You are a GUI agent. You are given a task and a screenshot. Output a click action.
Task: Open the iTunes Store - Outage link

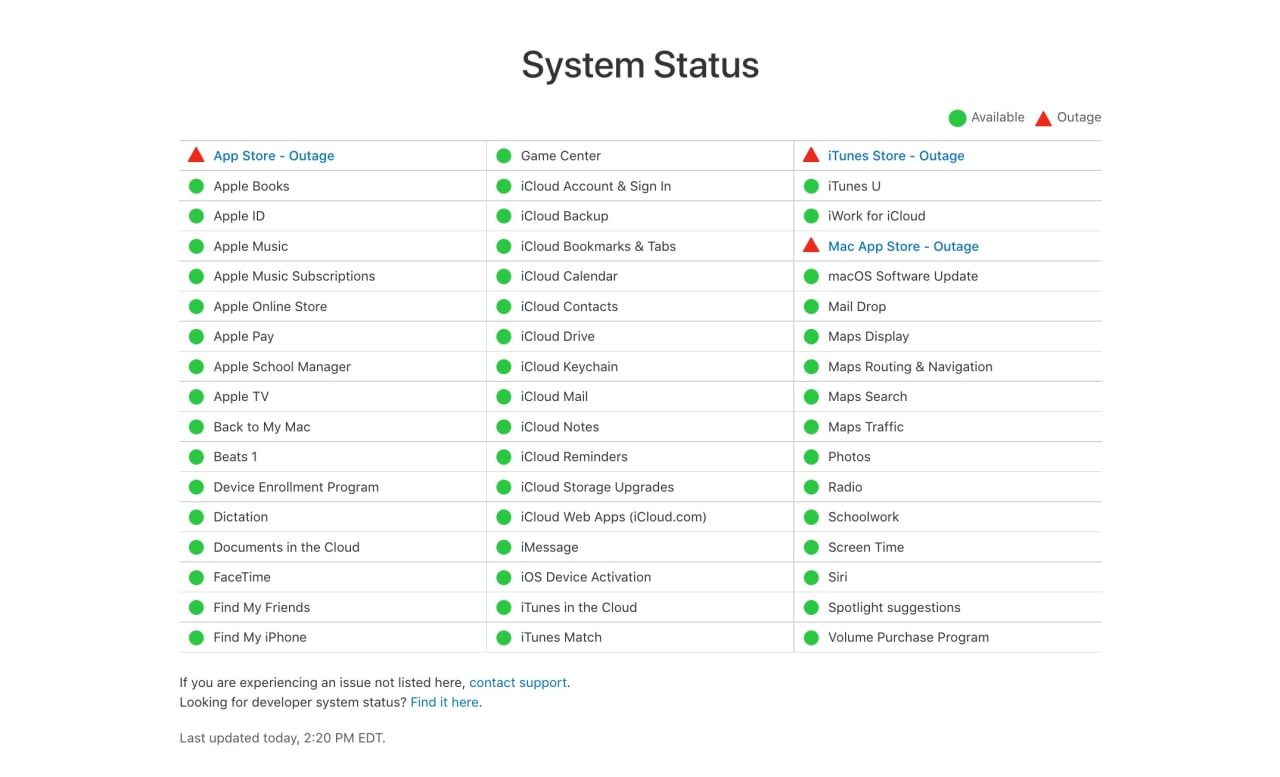click(896, 156)
